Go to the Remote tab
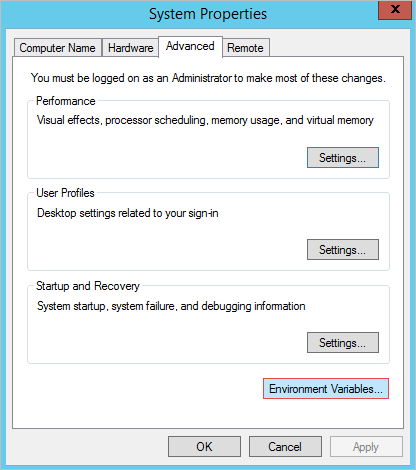This screenshot has height=470, width=416. 245,48
